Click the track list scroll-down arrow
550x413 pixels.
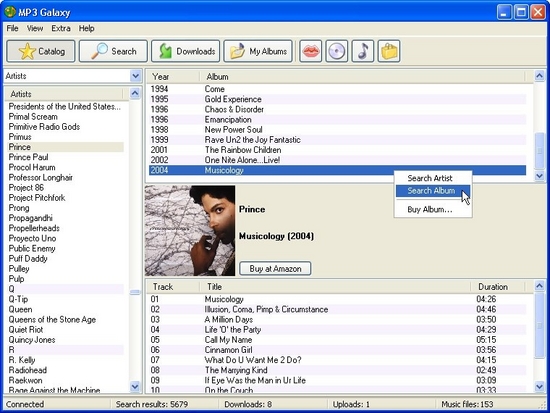coord(539,386)
